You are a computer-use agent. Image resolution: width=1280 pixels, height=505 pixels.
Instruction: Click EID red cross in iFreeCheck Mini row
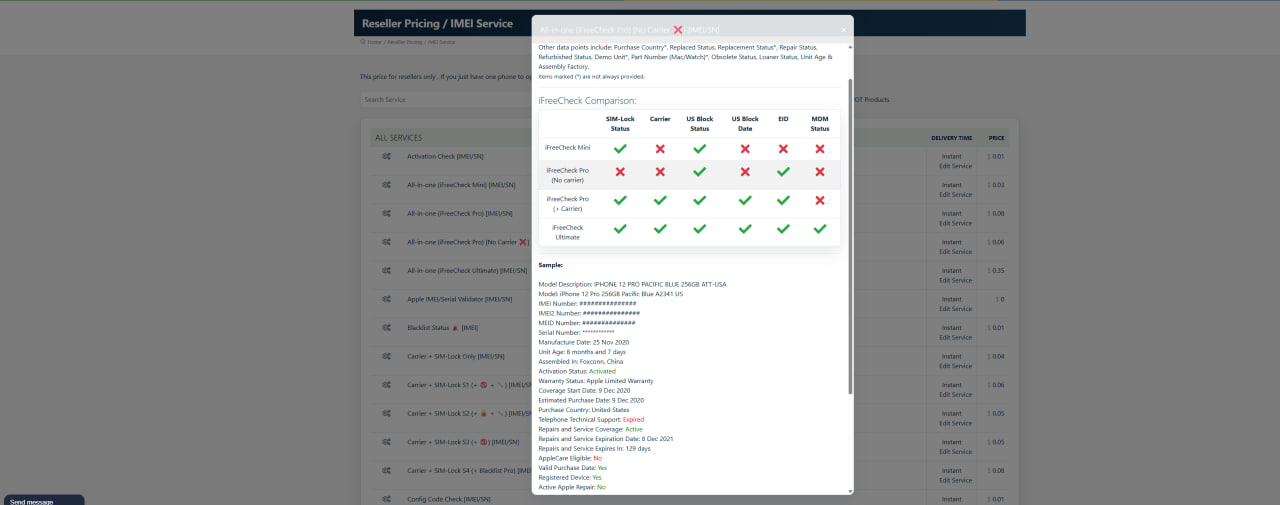[783, 148]
